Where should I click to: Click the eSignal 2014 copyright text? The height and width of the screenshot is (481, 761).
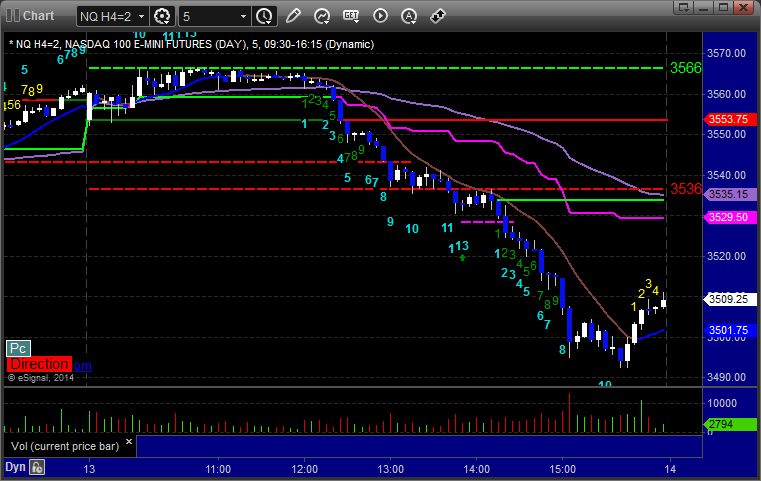pos(41,378)
